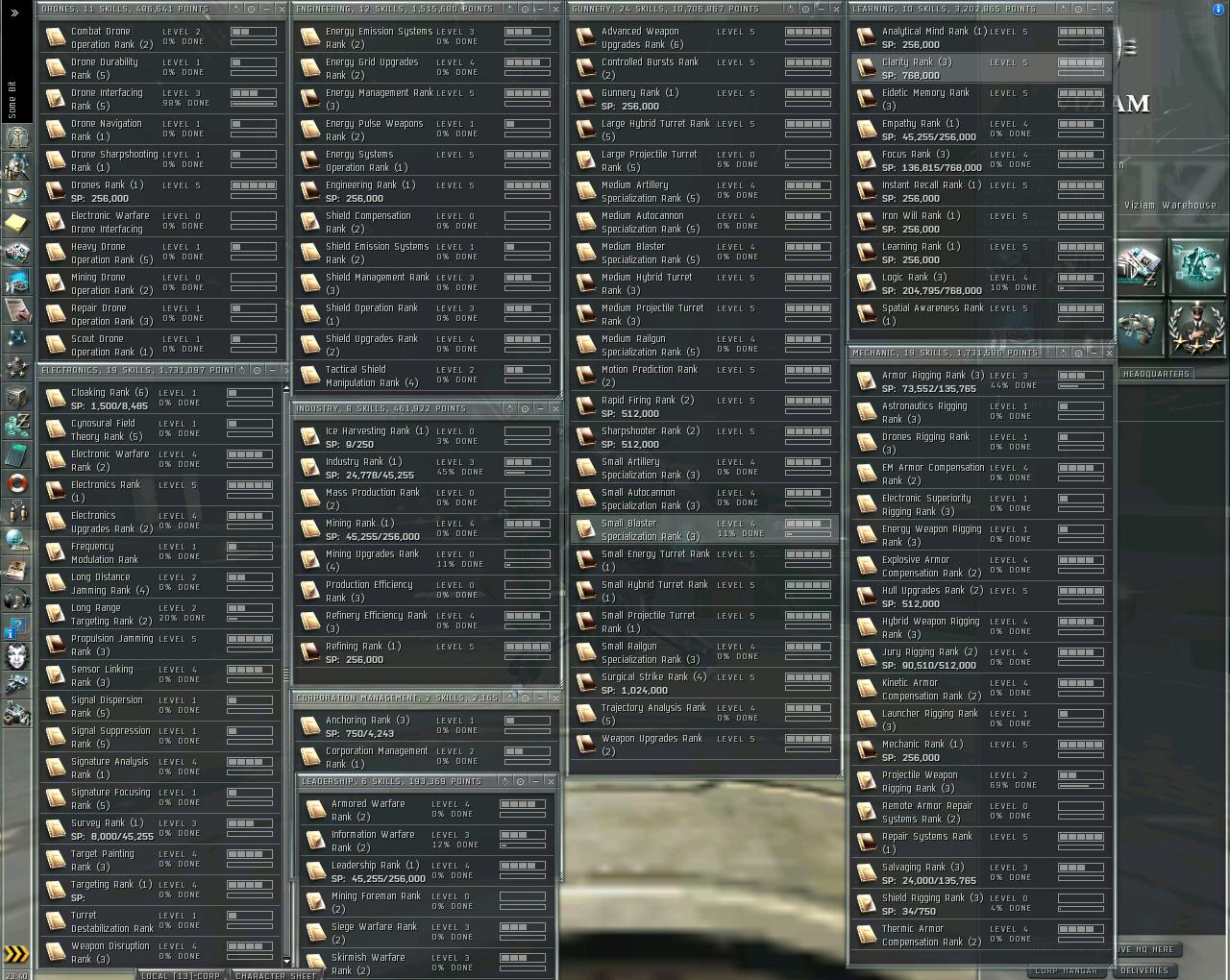Open the lifebuoy help icon

(16, 482)
